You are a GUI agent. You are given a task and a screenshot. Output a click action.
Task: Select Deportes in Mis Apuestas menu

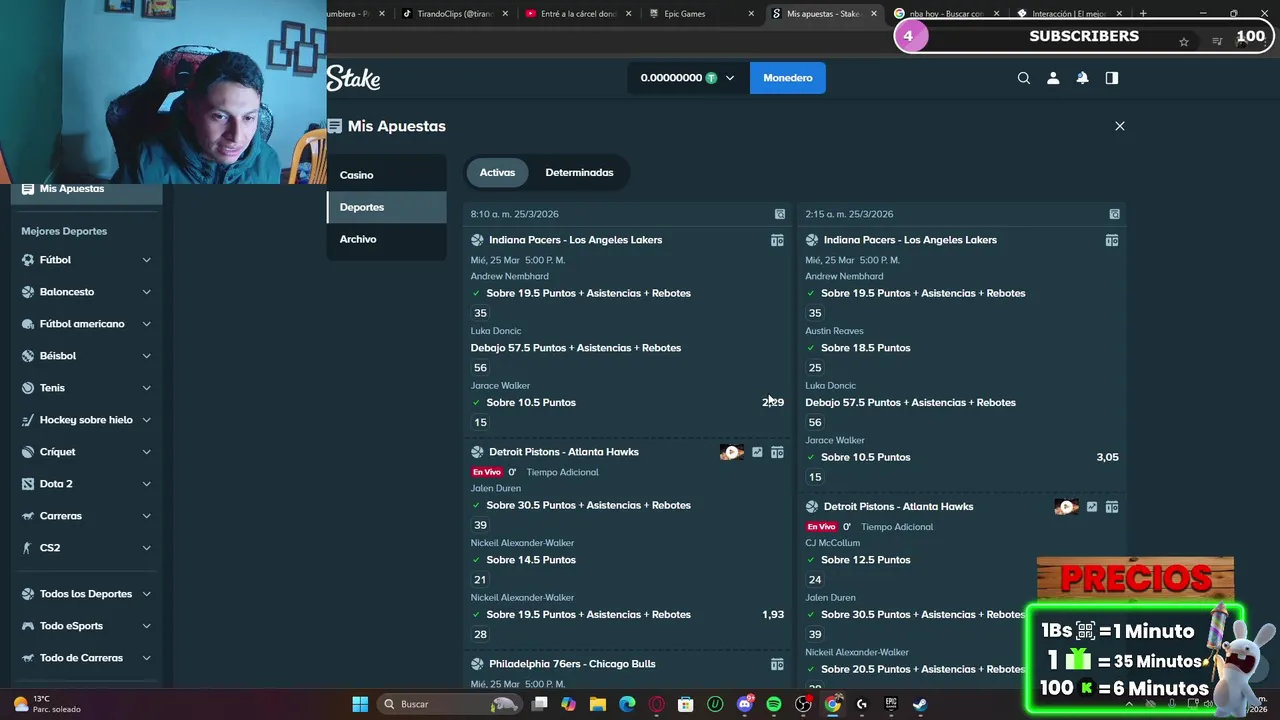coord(386,207)
